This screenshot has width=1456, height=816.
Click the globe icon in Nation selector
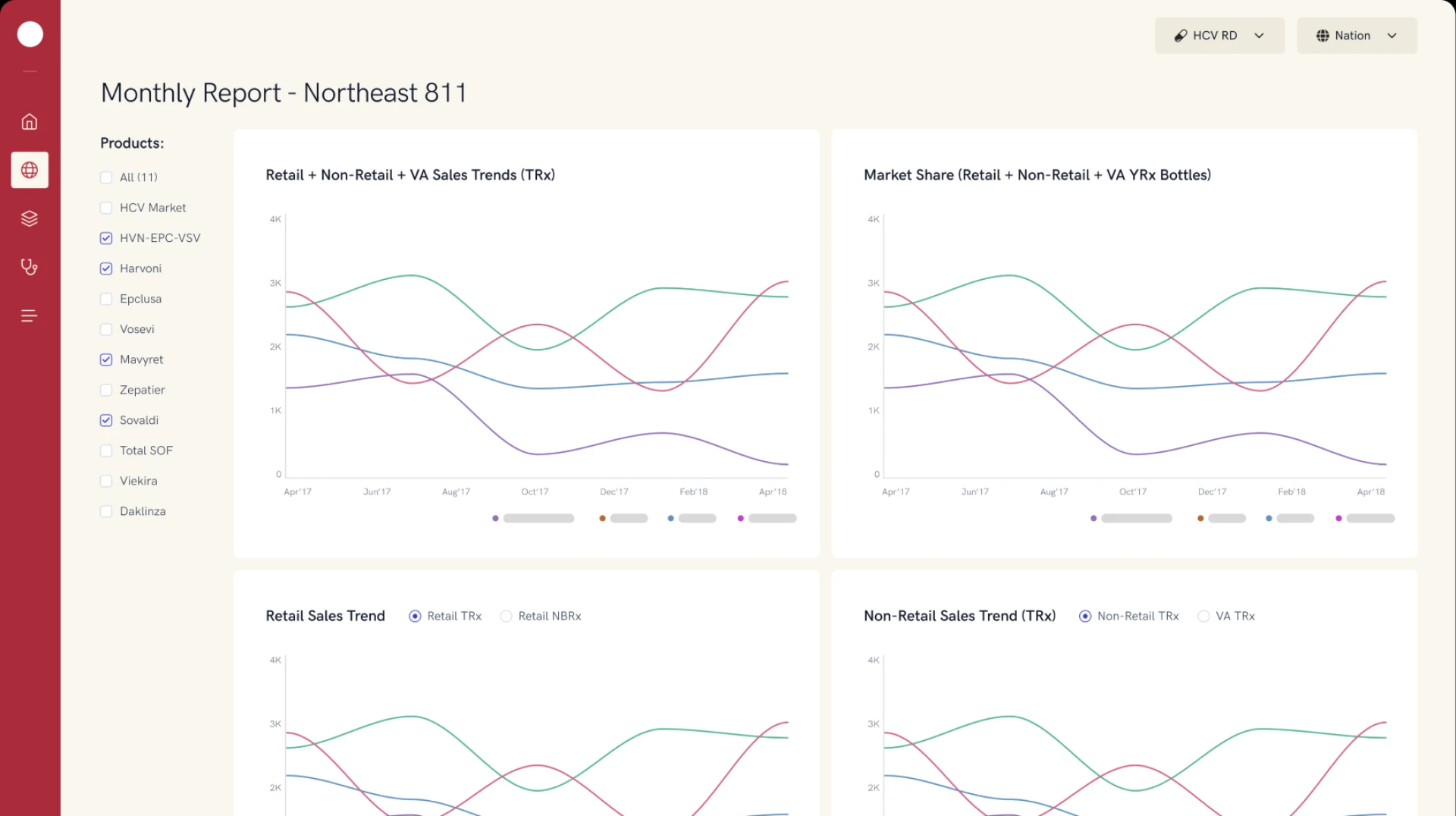1322,36
